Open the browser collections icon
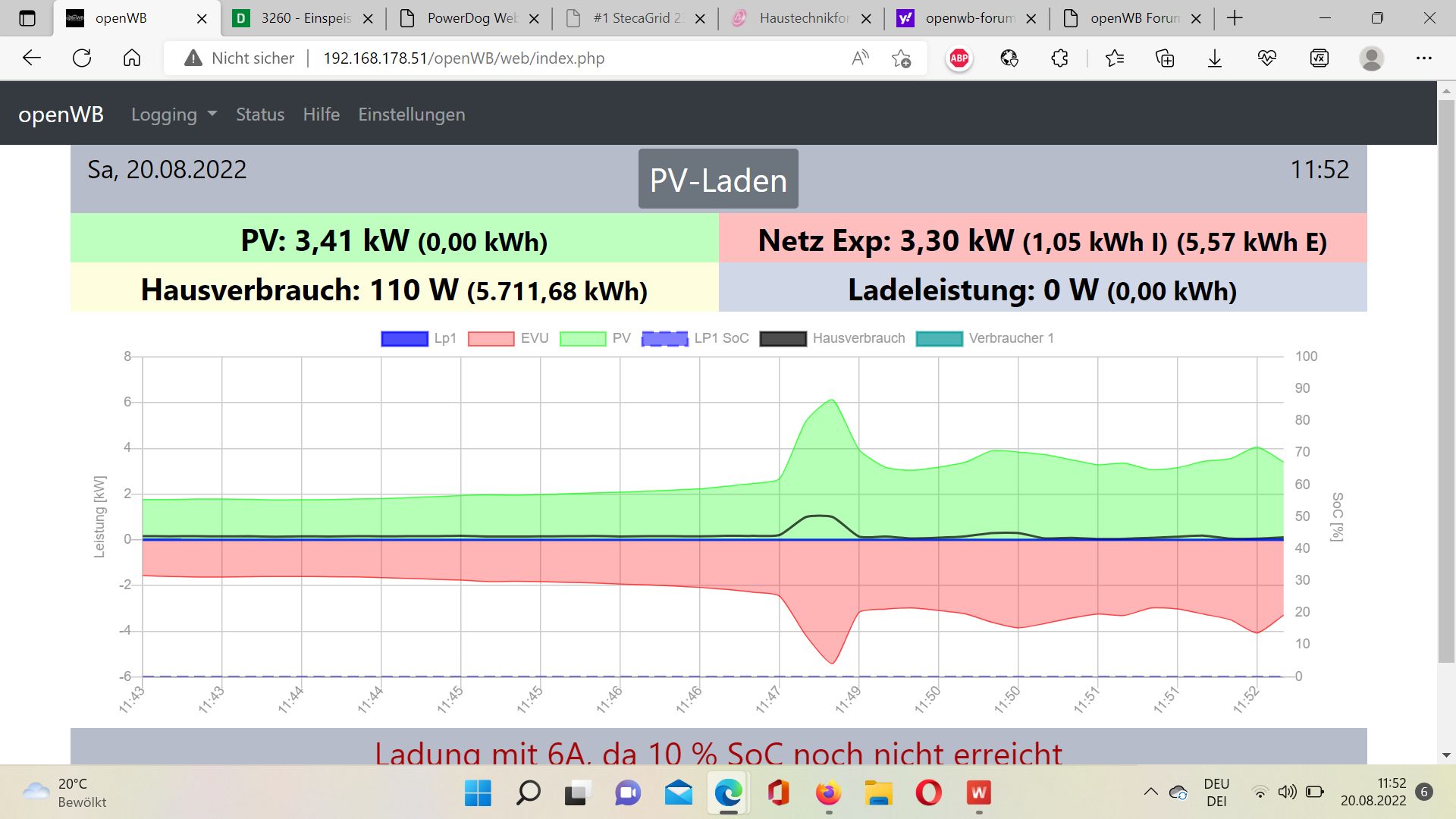This screenshot has width=1456, height=819. coord(1165,58)
